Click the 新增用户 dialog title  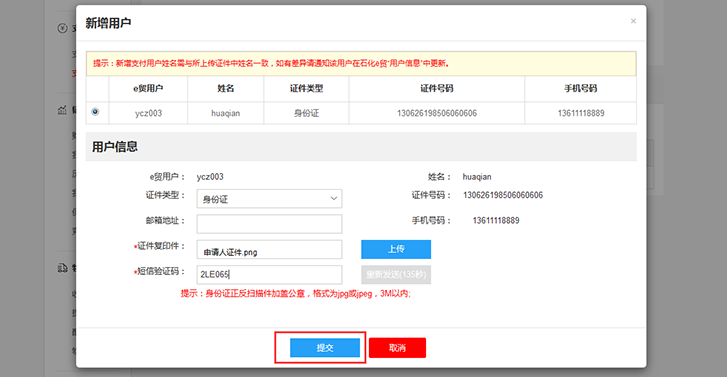pos(108,23)
